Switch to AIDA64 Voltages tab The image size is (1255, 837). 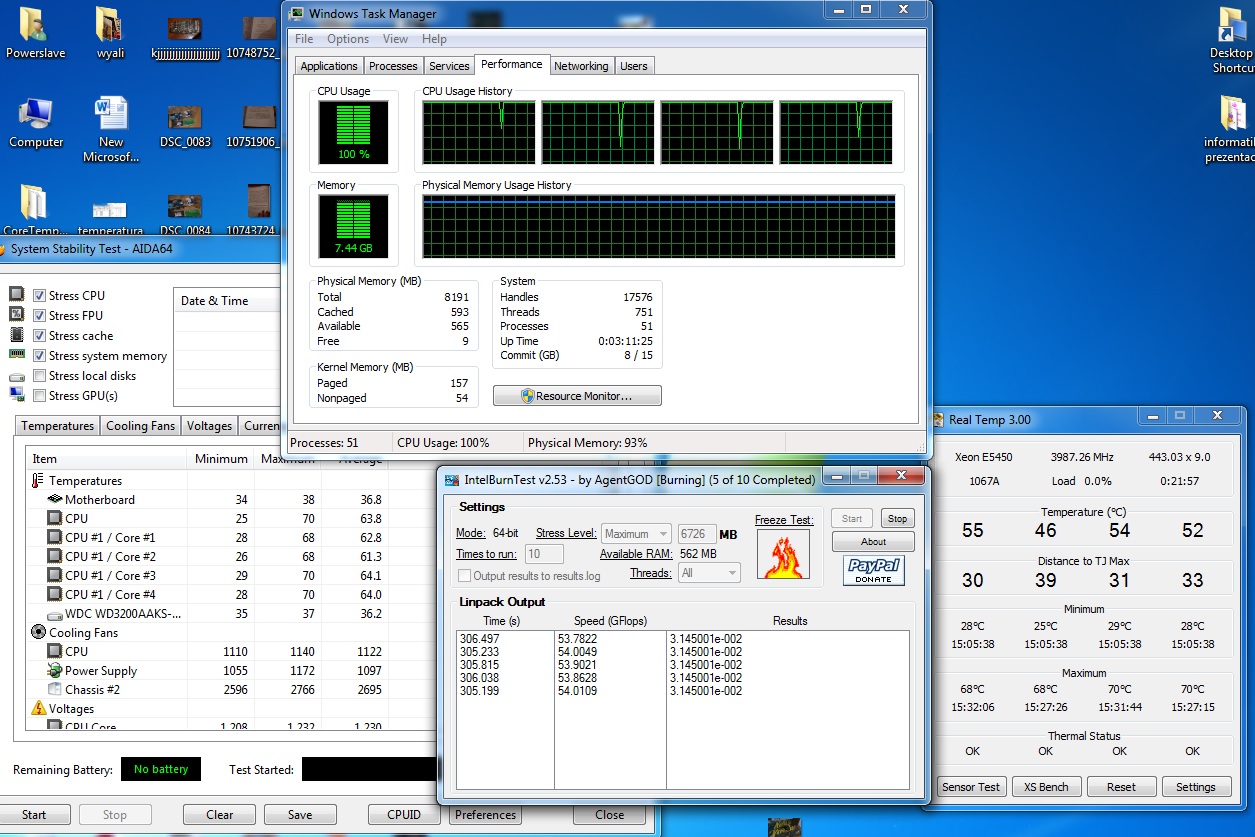[209, 426]
